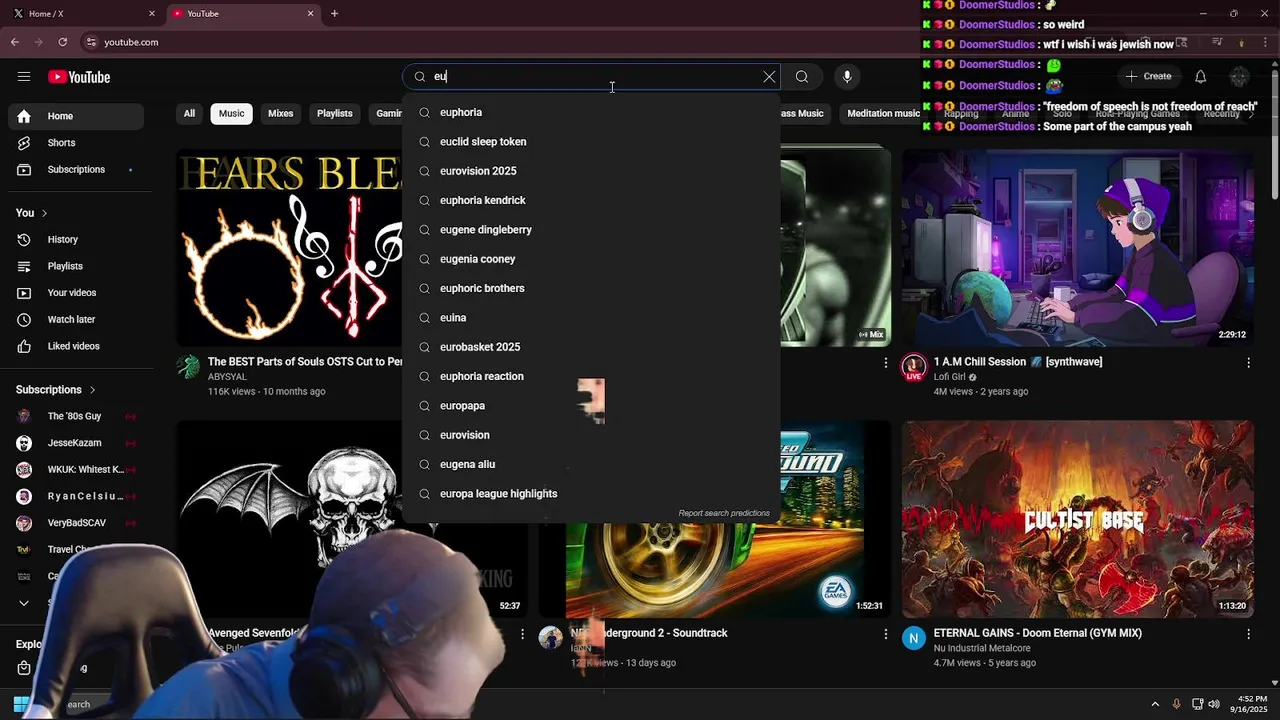Screen dimensions: 1280x720
Task: Choose suggestion 'euclid sleep token'
Action: (x=591, y=142)
